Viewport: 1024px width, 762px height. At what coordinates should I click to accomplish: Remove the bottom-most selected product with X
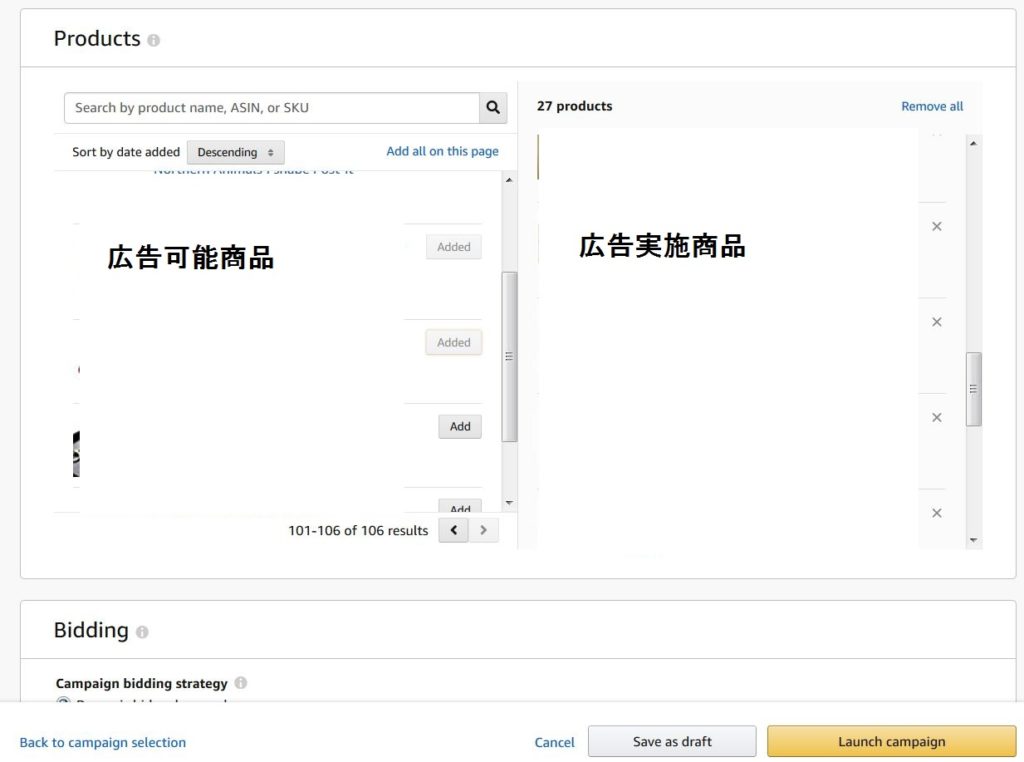937,513
